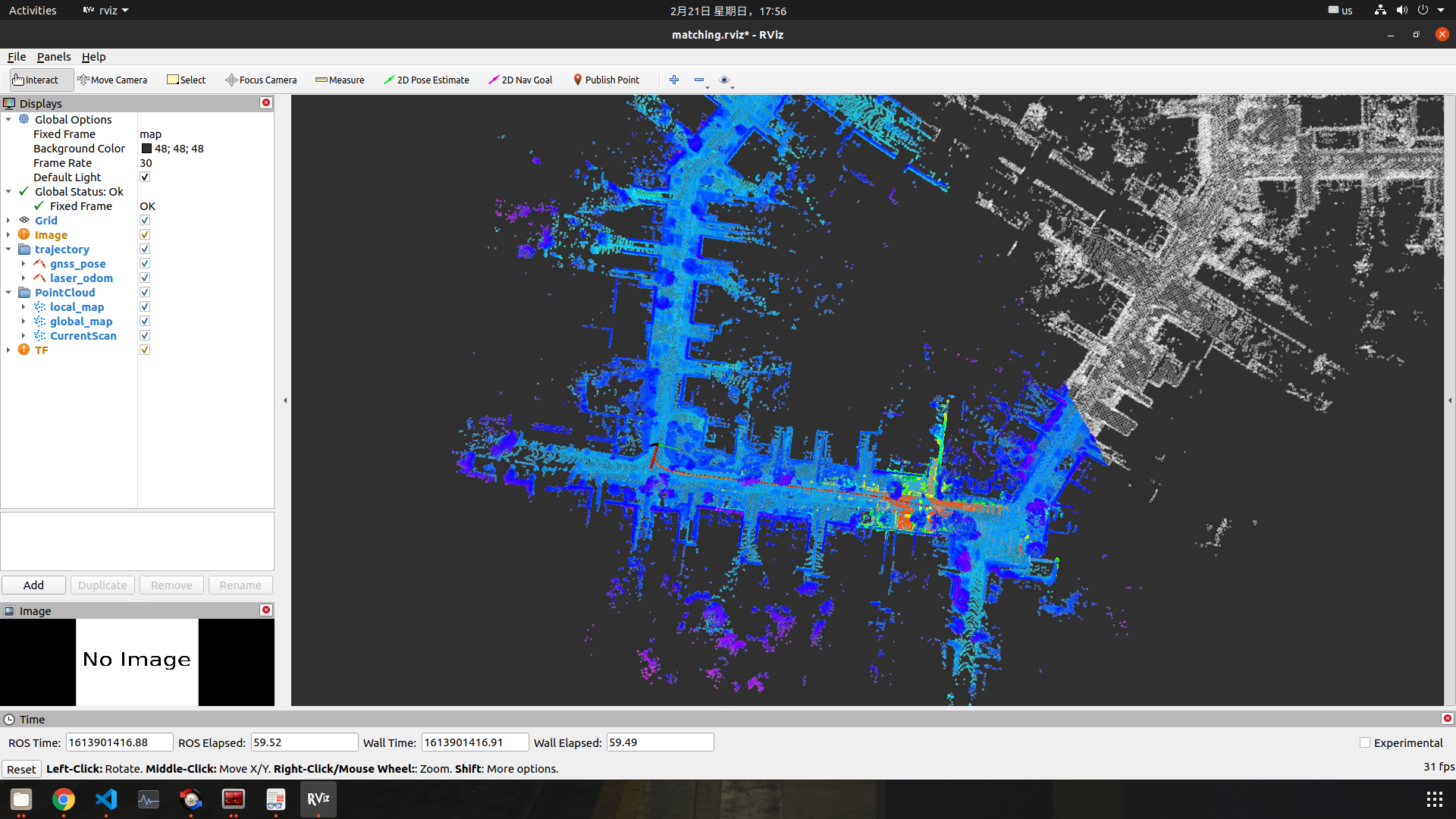
Task: Click the Fixed Frame value map
Action: click(151, 134)
